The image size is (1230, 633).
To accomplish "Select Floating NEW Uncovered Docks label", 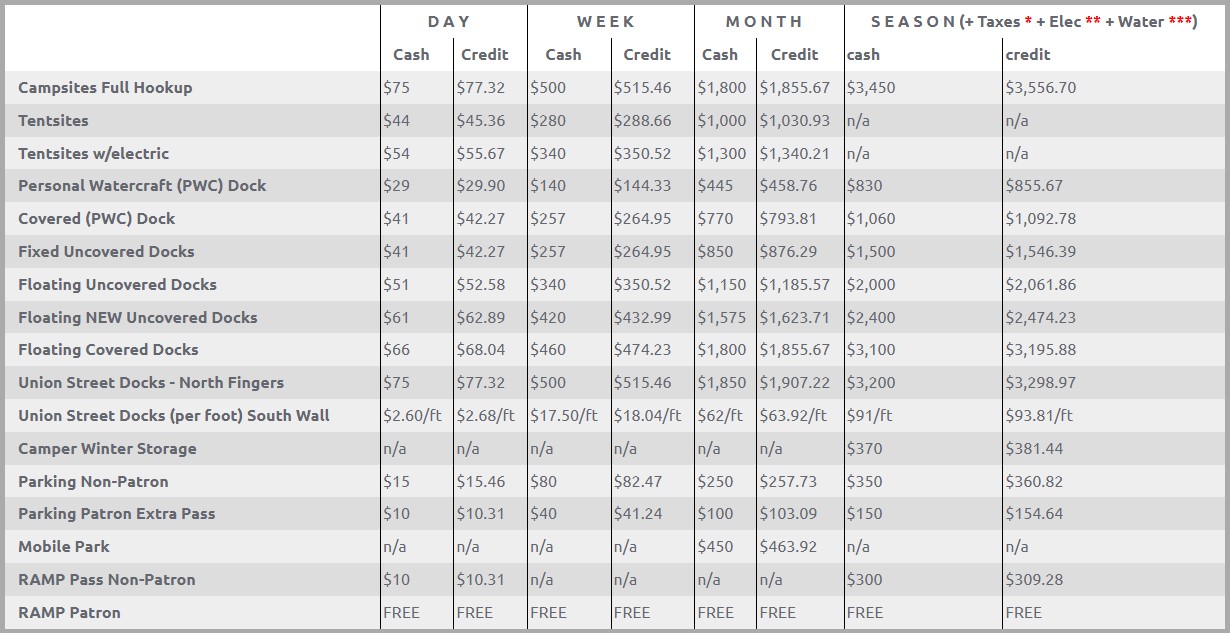I will point(137,317).
